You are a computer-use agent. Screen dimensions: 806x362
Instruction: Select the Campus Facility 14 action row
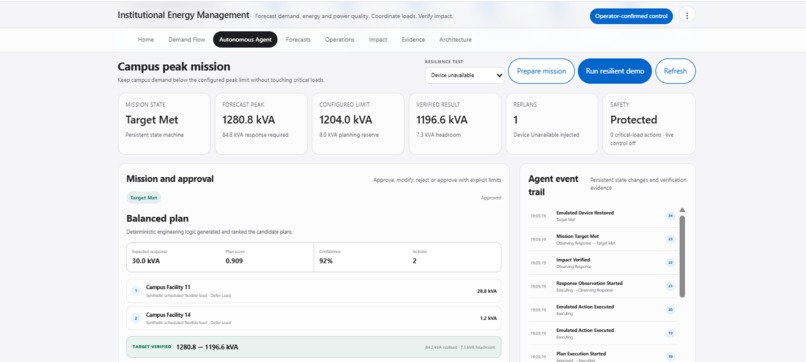(x=314, y=318)
